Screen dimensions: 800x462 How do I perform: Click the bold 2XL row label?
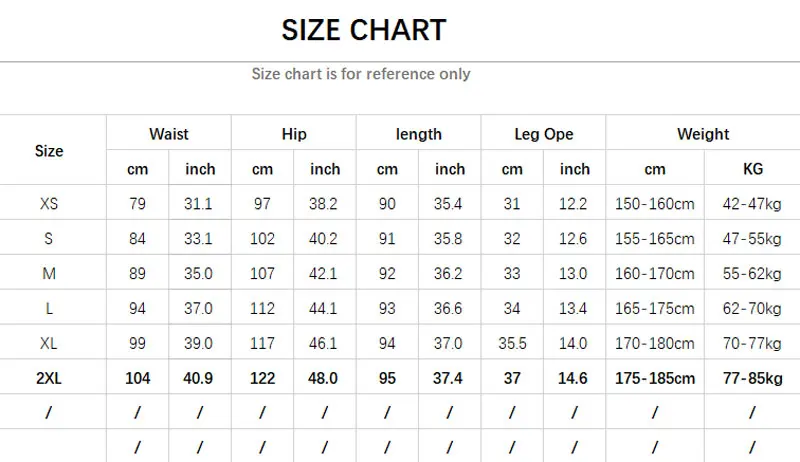[x=49, y=379]
